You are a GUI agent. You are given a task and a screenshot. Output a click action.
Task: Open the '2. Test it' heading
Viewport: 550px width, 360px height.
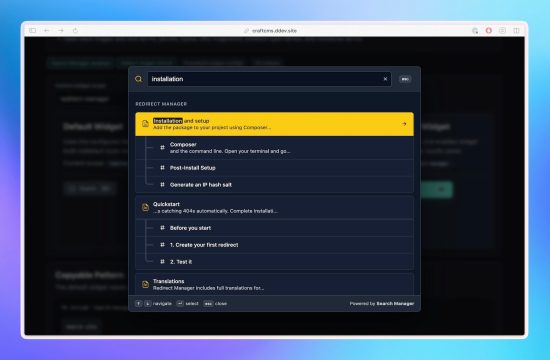(x=274, y=262)
